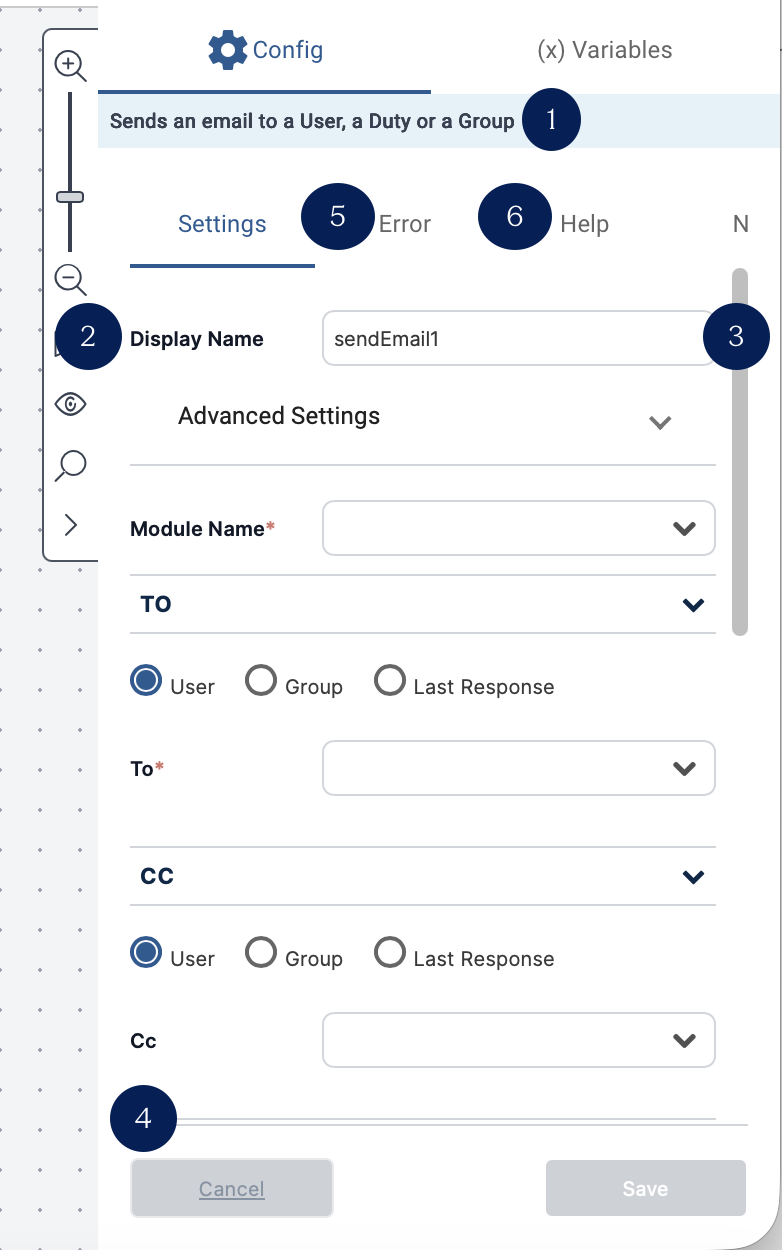Click the Save button
The height and width of the screenshot is (1250, 782).
(645, 1188)
